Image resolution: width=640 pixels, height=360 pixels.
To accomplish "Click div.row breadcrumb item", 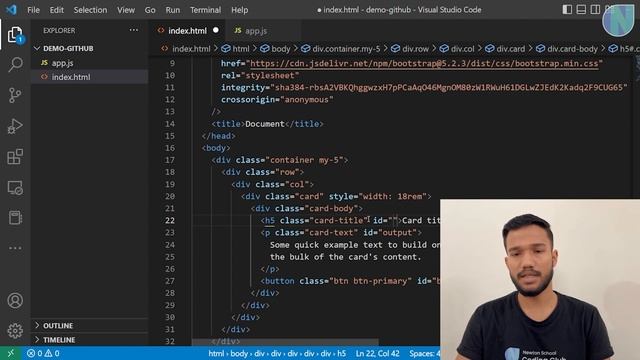I will [x=416, y=49].
